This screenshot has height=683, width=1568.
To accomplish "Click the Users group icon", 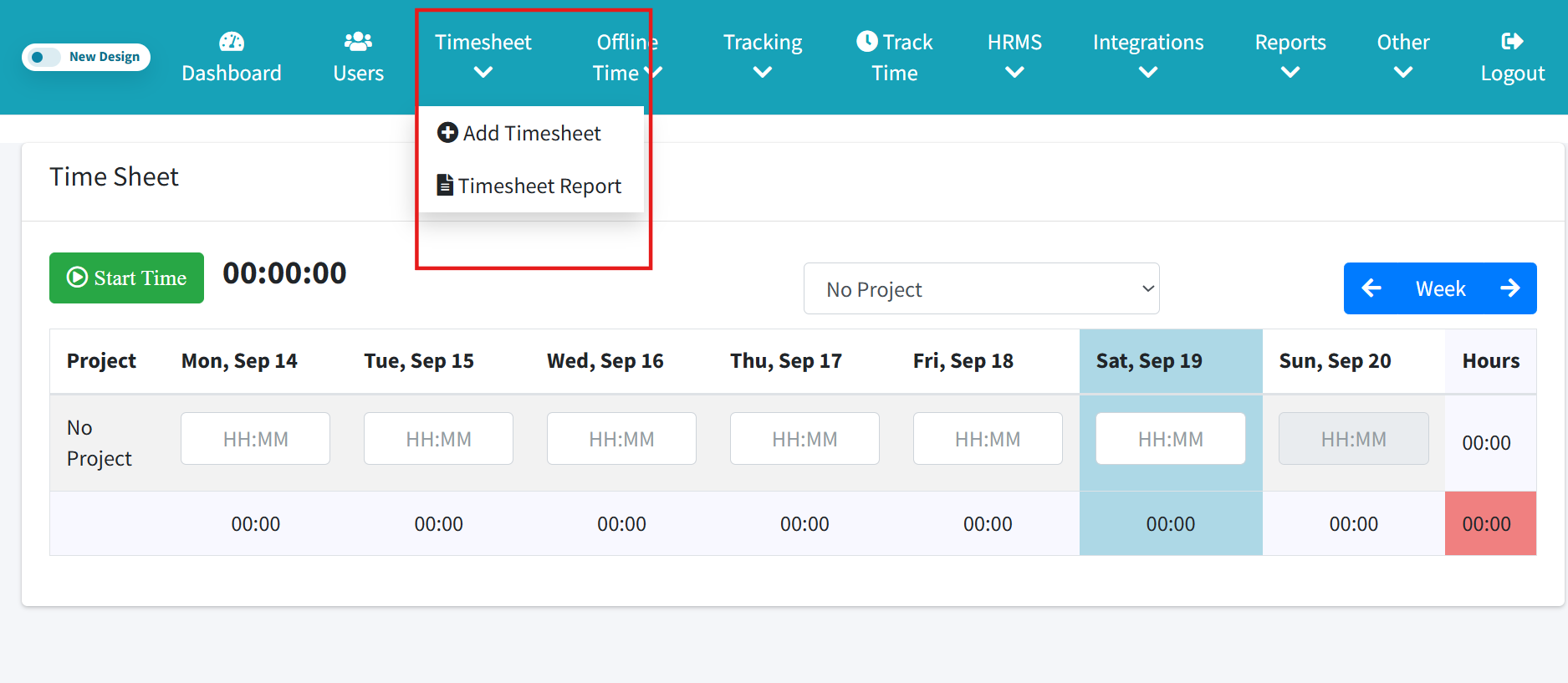I will coord(358,41).
